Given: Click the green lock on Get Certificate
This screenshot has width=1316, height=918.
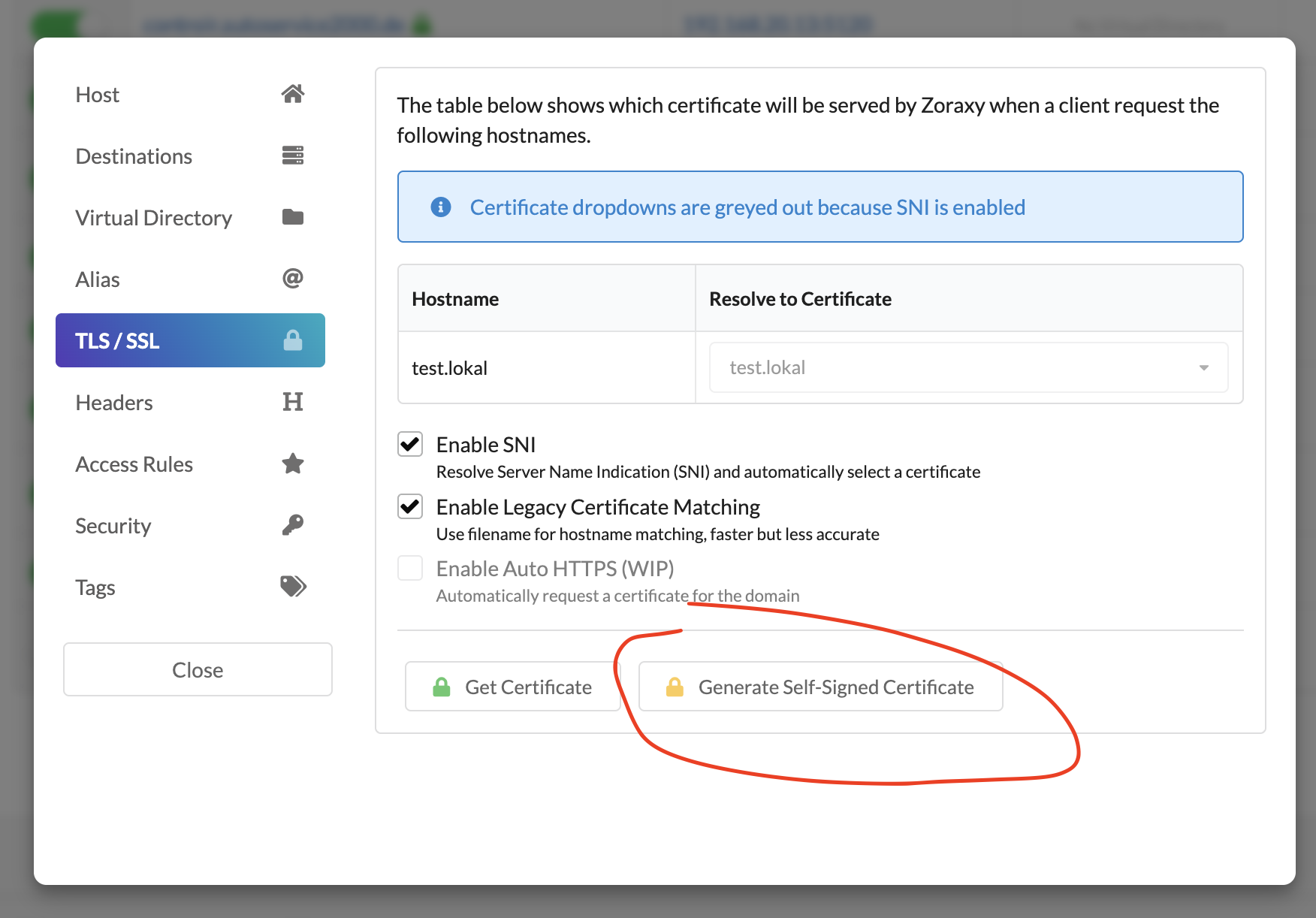Looking at the screenshot, I should pos(442,687).
